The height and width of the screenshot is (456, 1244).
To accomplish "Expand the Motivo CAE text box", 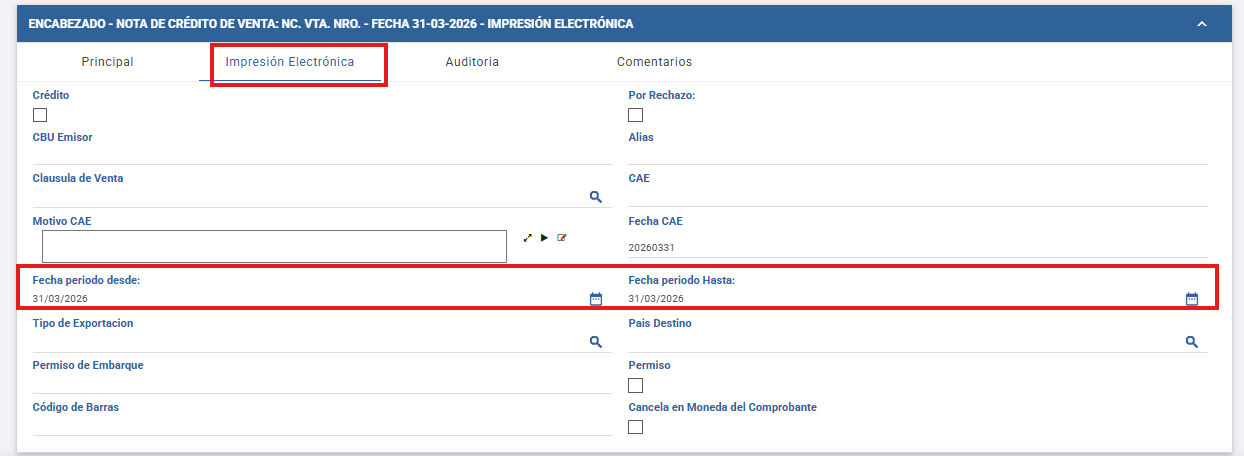I will coord(528,238).
